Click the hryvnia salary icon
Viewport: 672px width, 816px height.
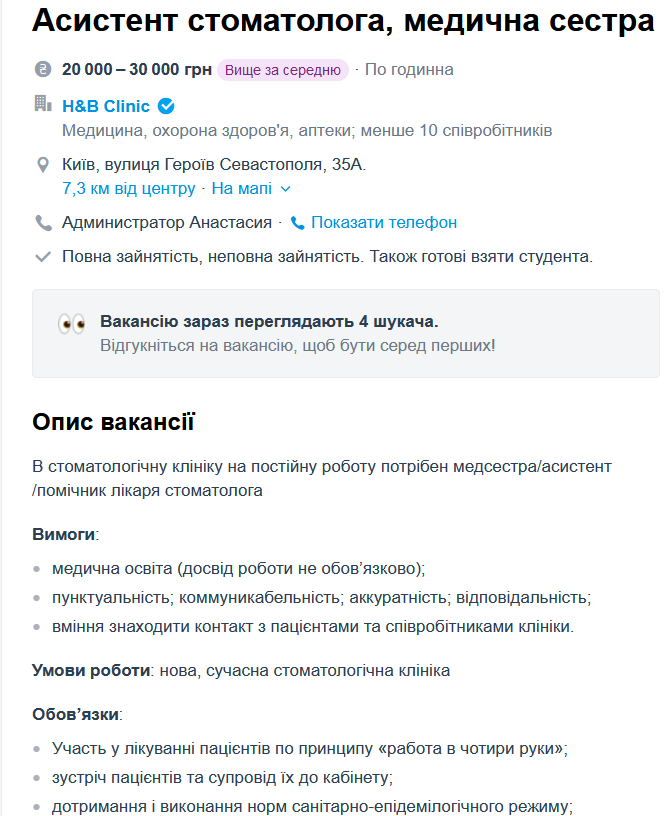click(x=42, y=70)
